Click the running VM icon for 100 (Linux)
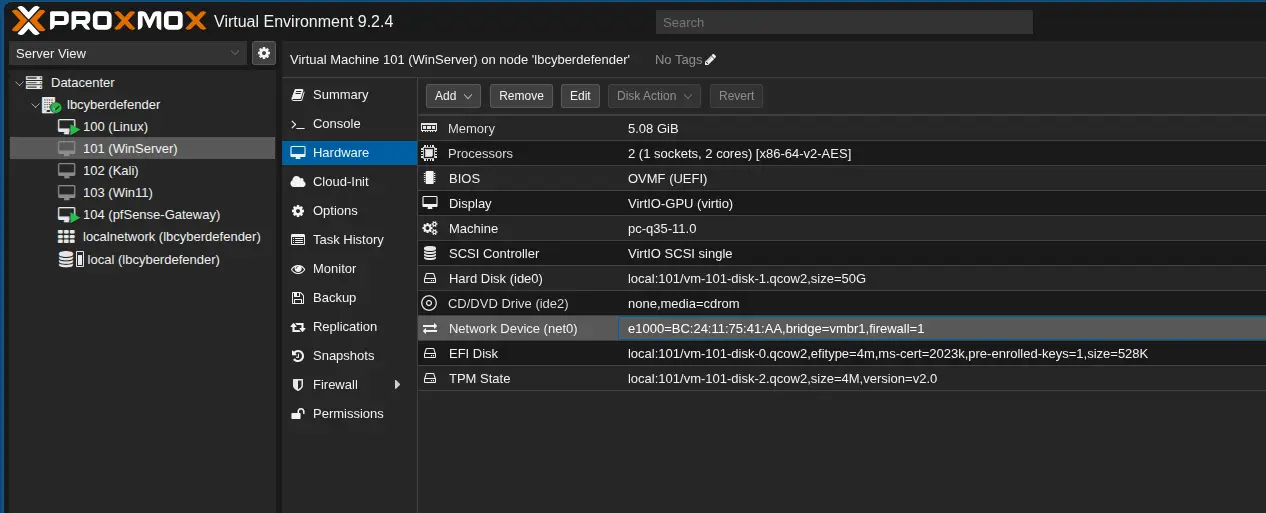This screenshot has height=513, width=1266. tap(68, 127)
